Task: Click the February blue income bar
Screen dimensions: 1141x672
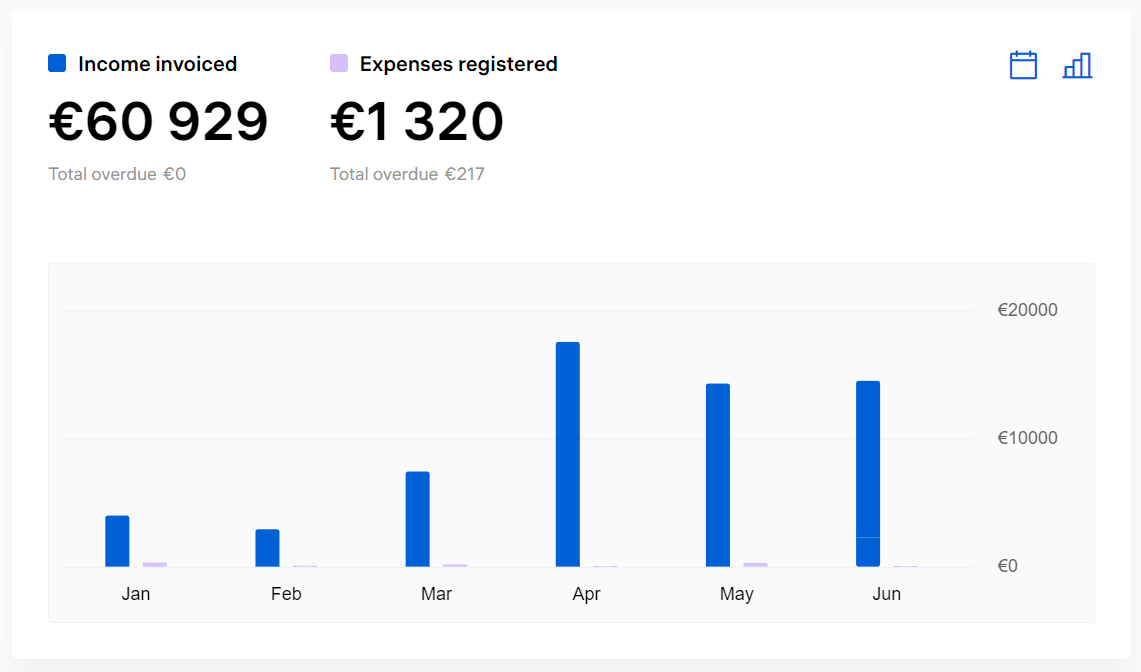Action: [x=267, y=548]
